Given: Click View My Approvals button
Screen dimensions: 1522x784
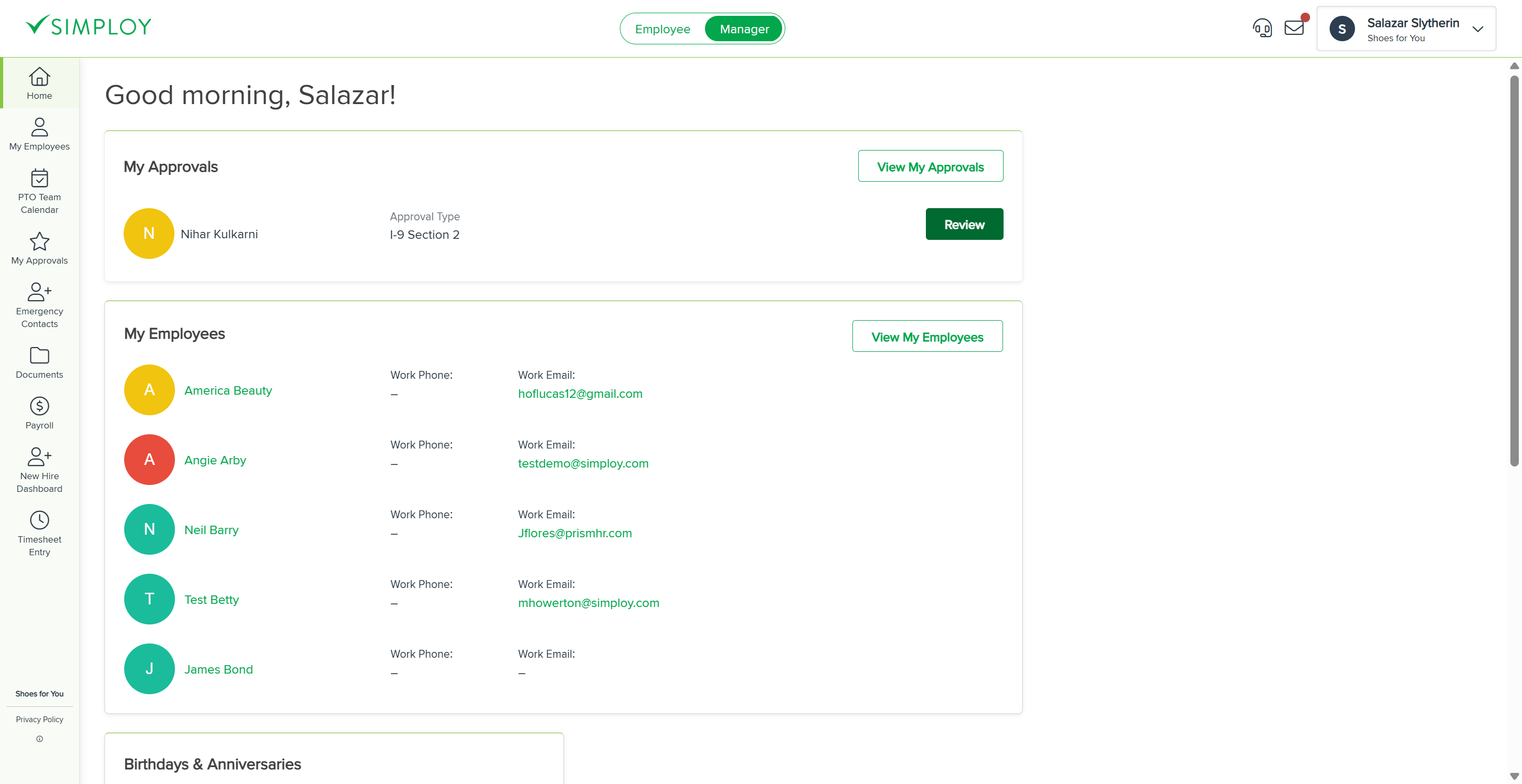Looking at the screenshot, I should [x=930, y=166].
